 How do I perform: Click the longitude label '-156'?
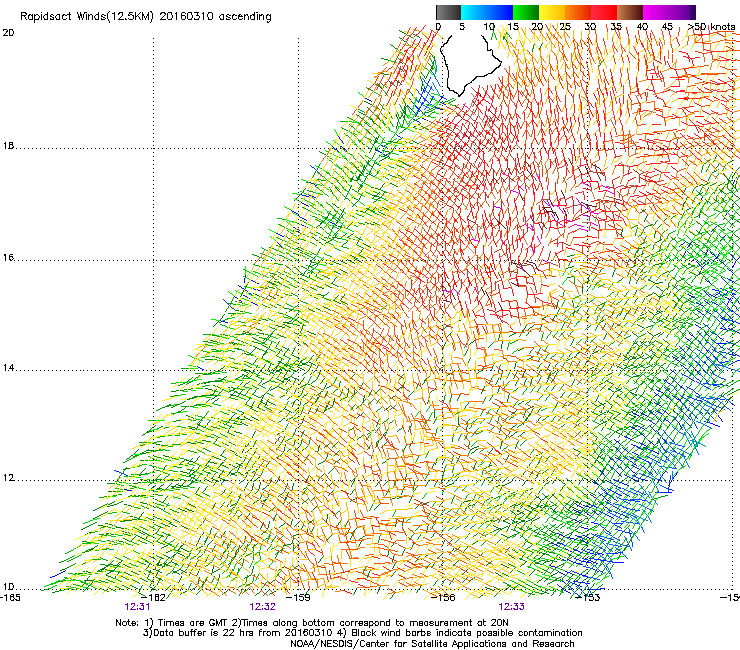[444, 598]
